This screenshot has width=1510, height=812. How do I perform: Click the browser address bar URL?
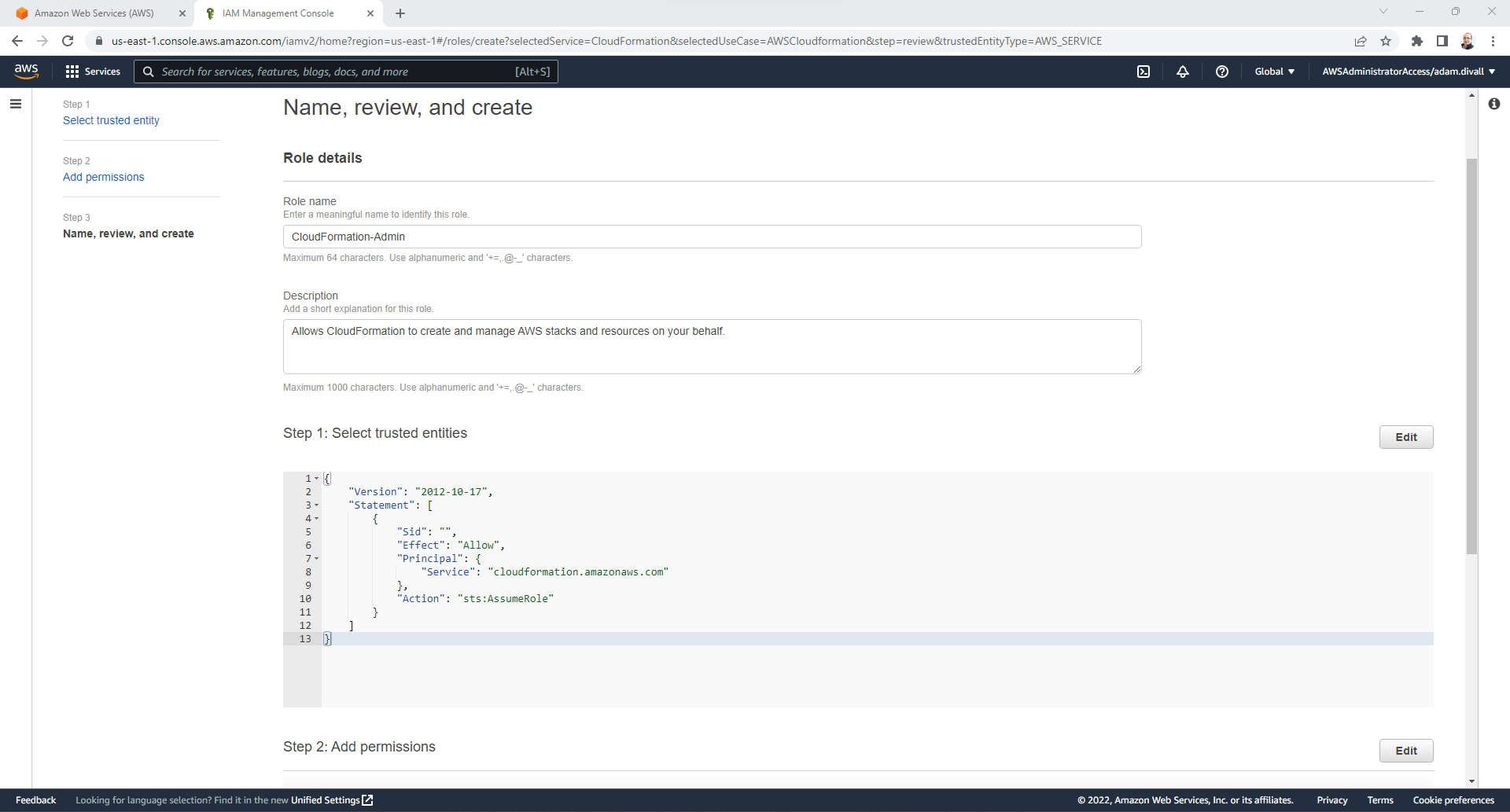click(x=606, y=41)
